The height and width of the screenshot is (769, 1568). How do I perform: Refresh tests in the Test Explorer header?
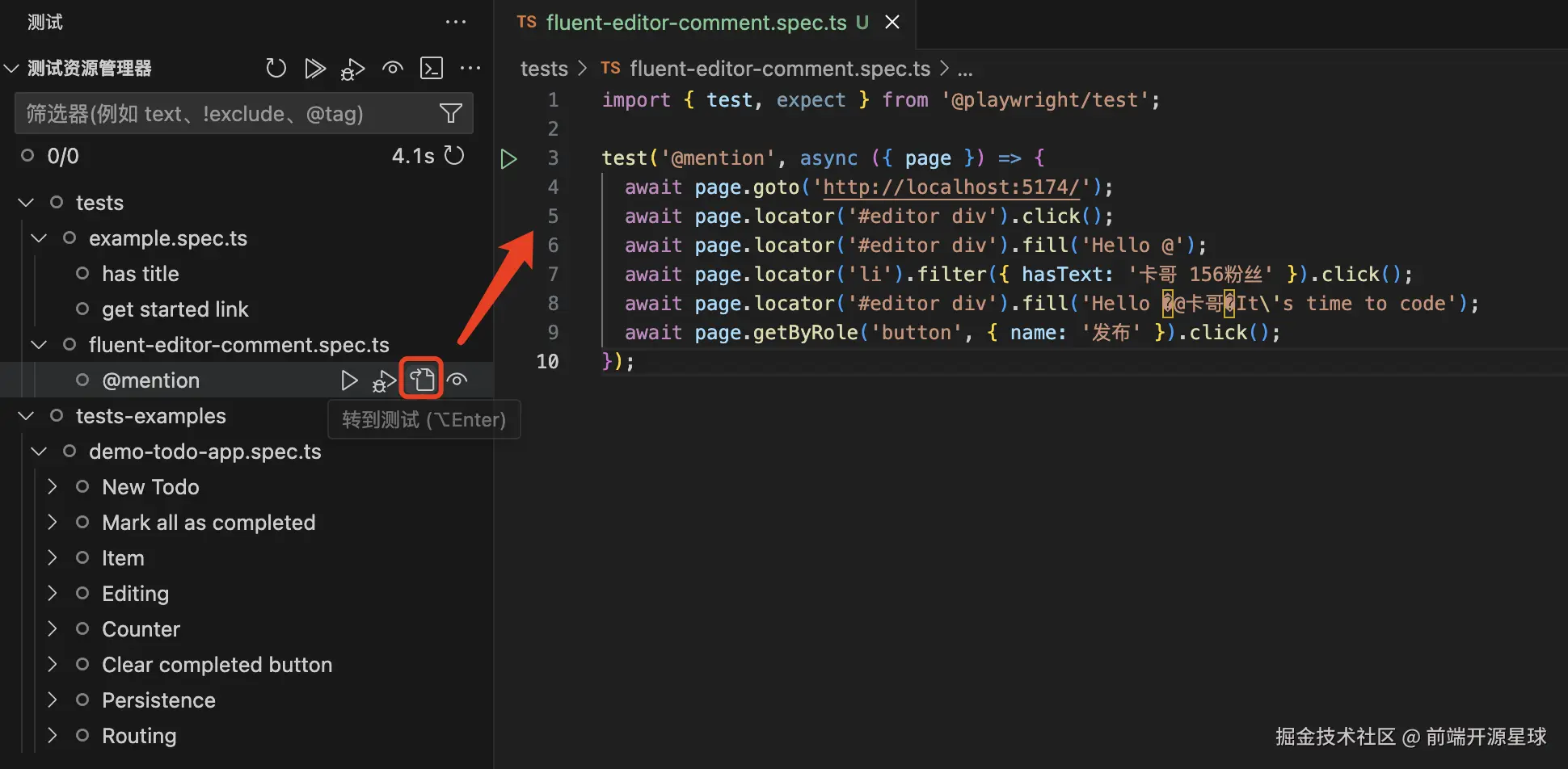pyautogui.click(x=276, y=69)
